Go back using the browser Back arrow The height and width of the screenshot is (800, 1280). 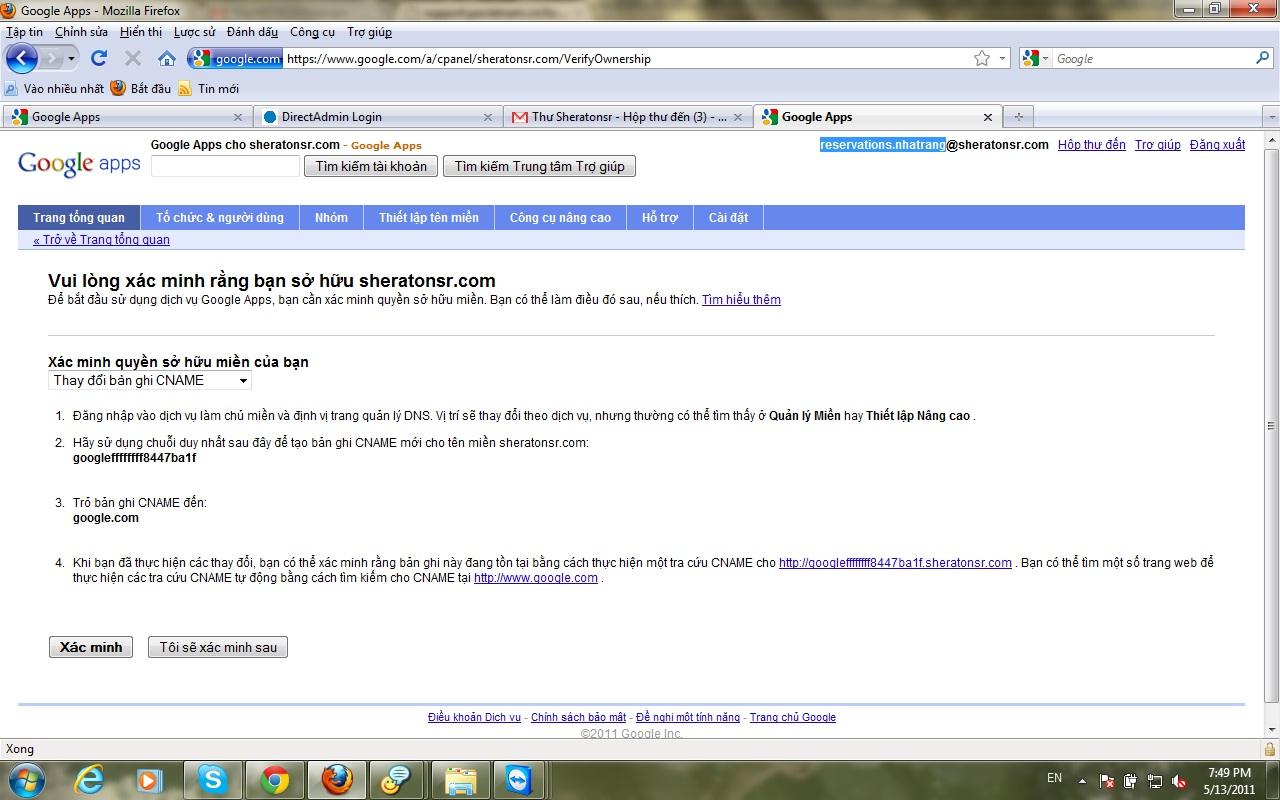click(21, 58)
